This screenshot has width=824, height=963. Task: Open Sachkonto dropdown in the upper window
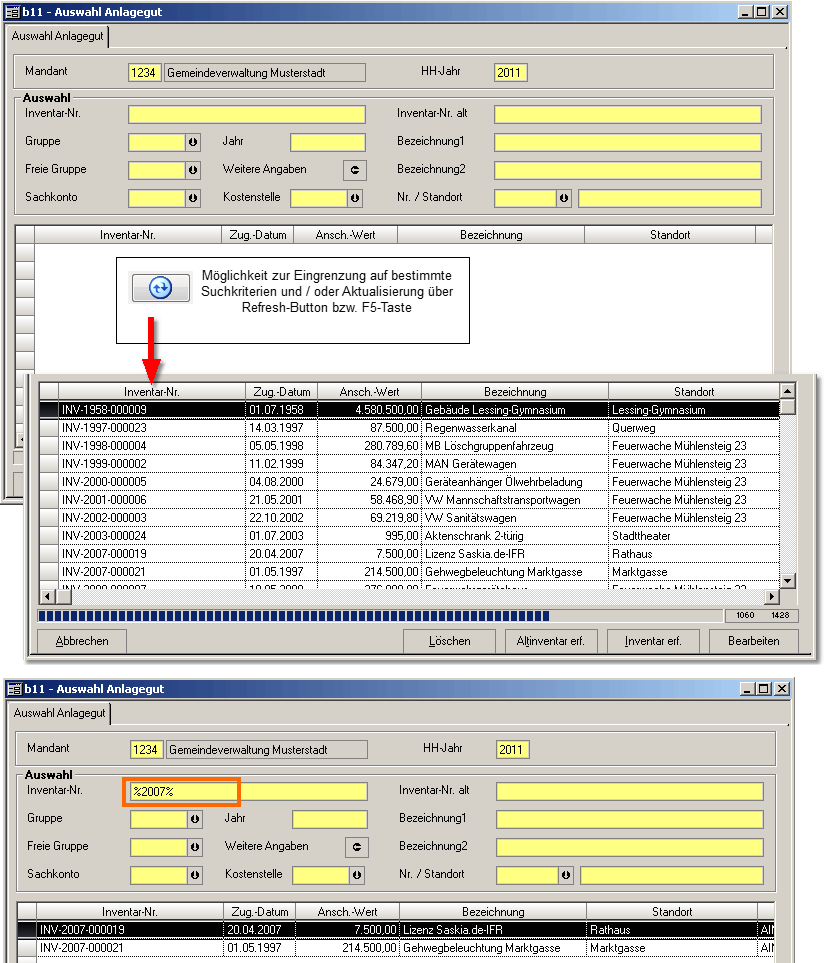193,198
